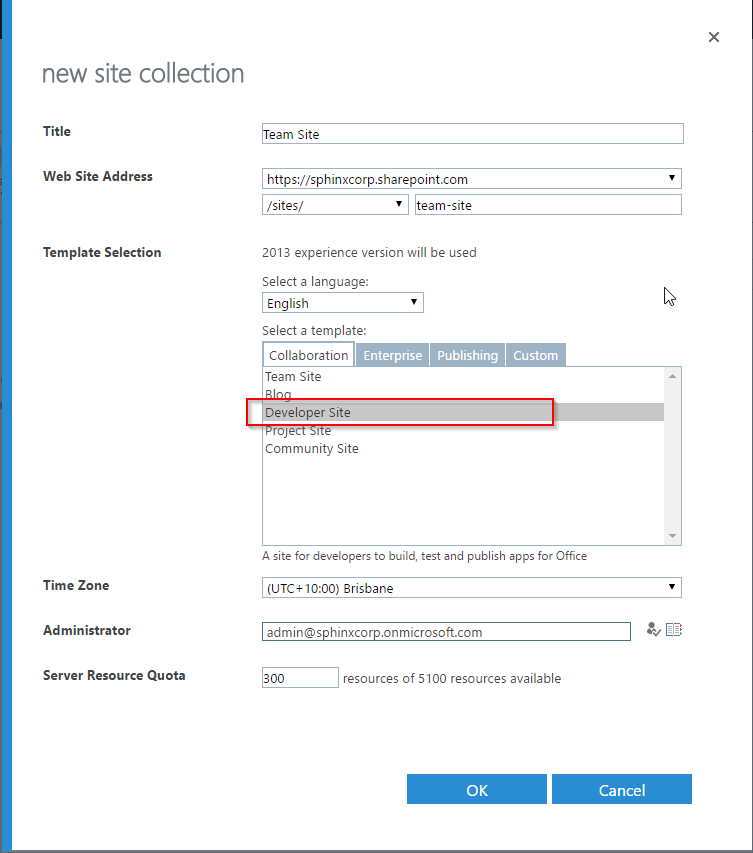
Task: Expand the /sites/ path dropdown
Action: pyautogui.click(x=335, y=205)
